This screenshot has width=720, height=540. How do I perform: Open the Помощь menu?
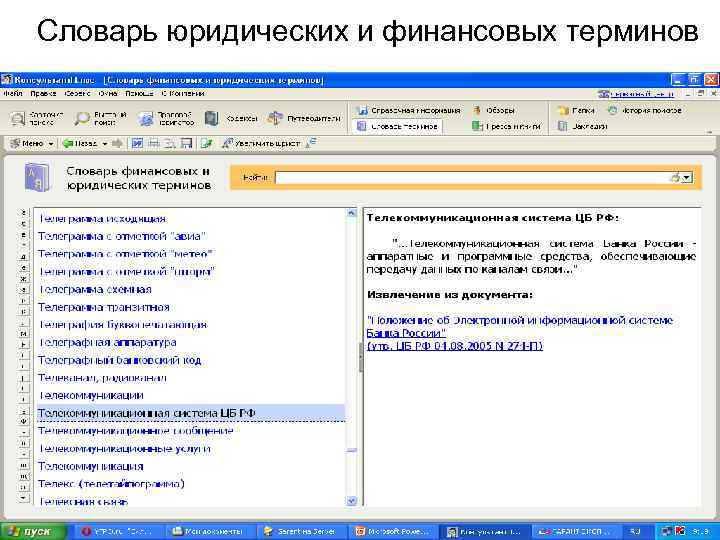click(x=139, y=94)
